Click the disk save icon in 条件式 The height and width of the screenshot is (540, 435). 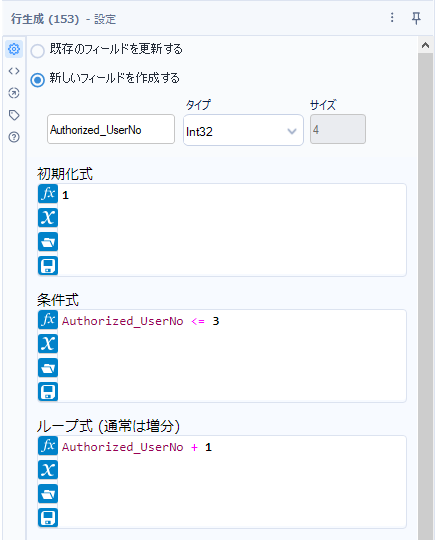48,392
